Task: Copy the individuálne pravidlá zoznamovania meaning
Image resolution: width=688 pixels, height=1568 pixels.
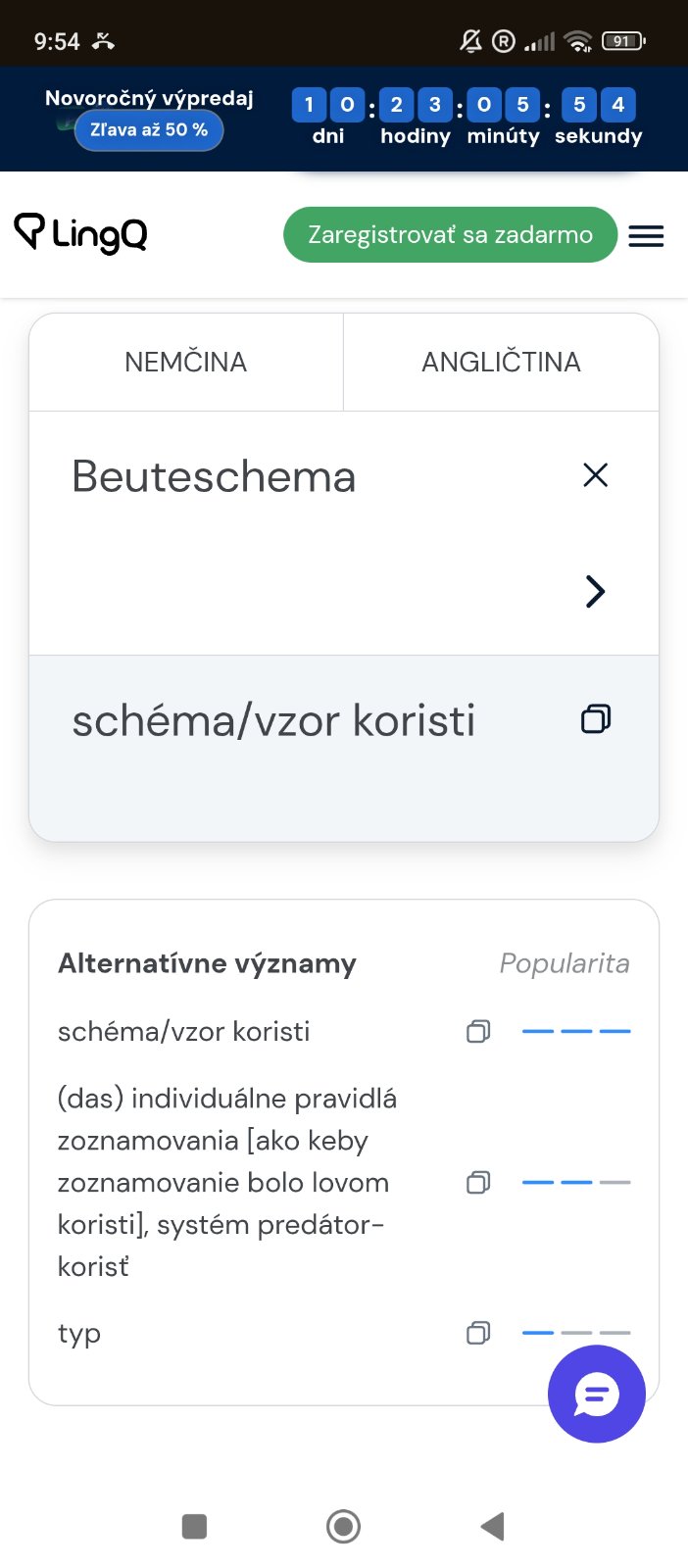Action: tap(478, 1183)
